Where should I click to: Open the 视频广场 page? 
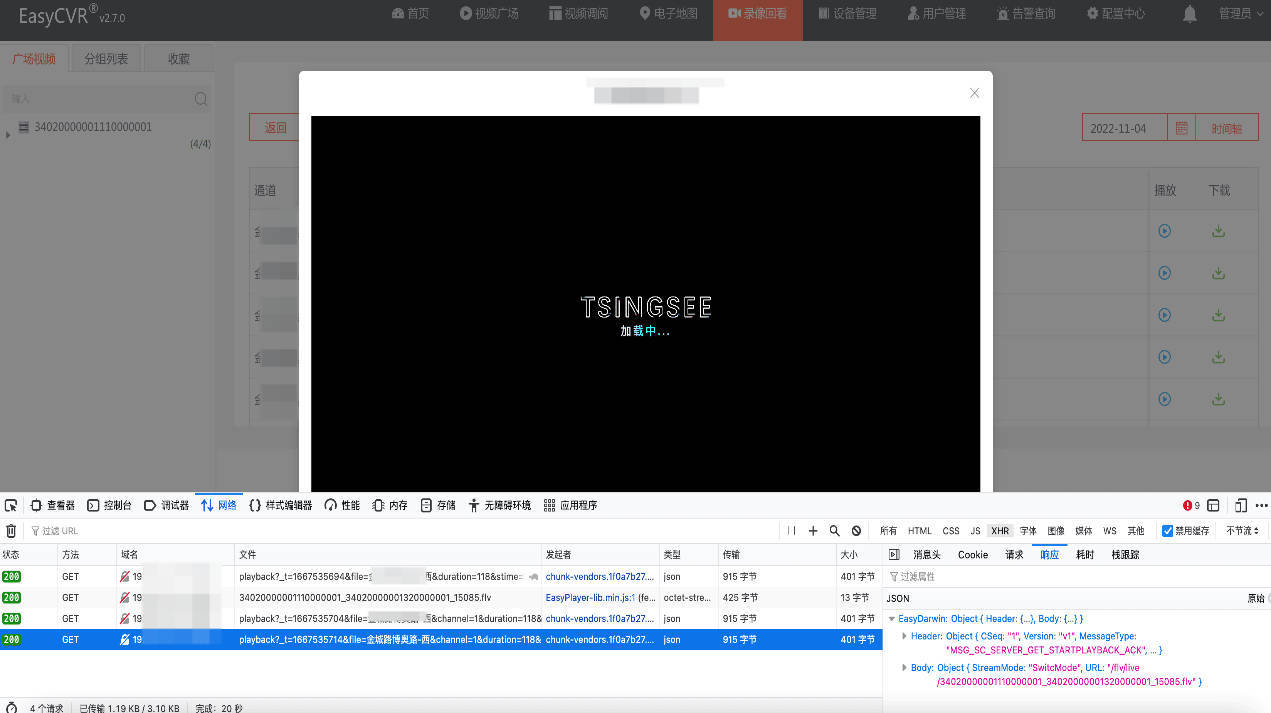(x=489, y=14)
